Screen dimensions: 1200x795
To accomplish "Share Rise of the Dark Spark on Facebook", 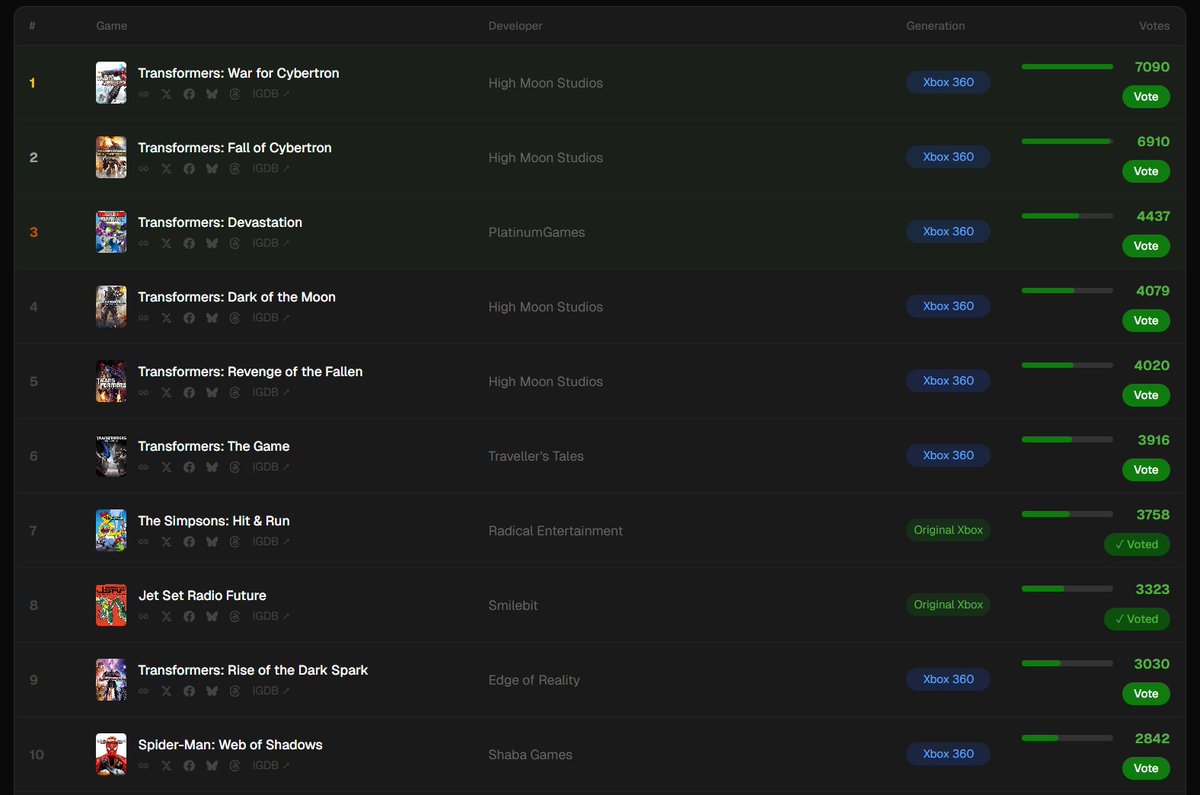I will point(189,691).
